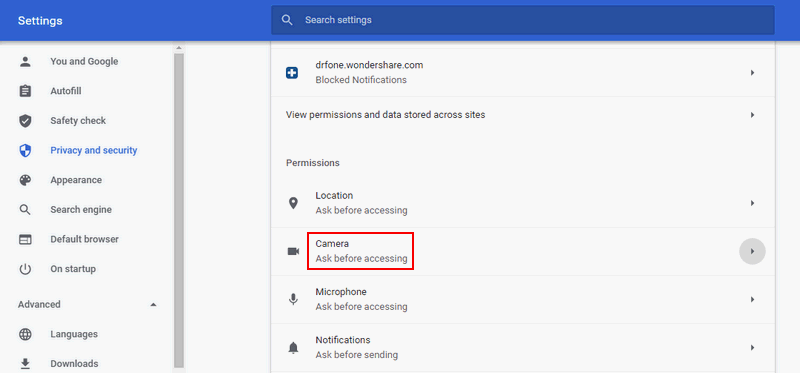Click the Safety check shield icon
The width and height of the screenshot is (800, 373).
[x=25, y=121]
